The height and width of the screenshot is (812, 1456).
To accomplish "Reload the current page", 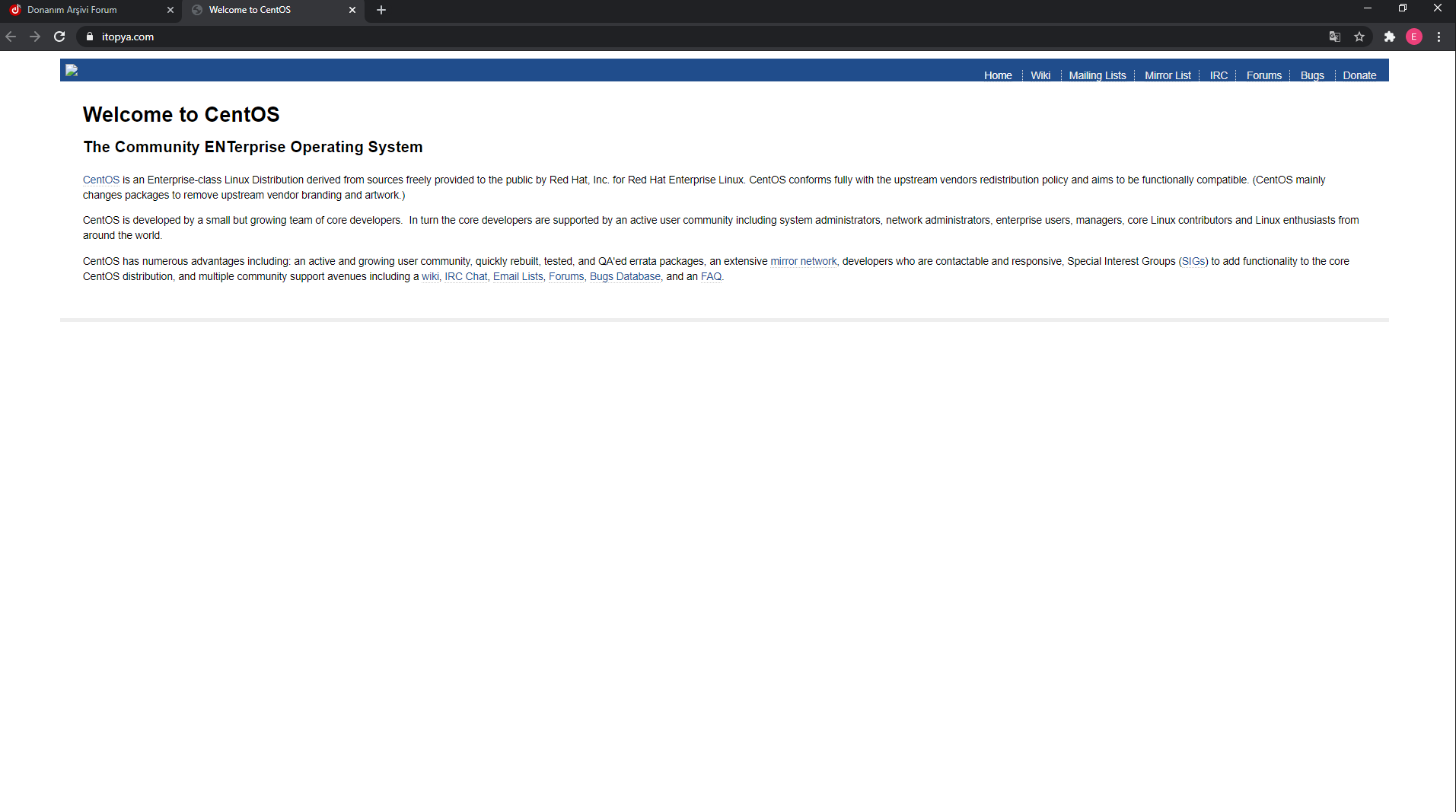I will pos(59,36).
